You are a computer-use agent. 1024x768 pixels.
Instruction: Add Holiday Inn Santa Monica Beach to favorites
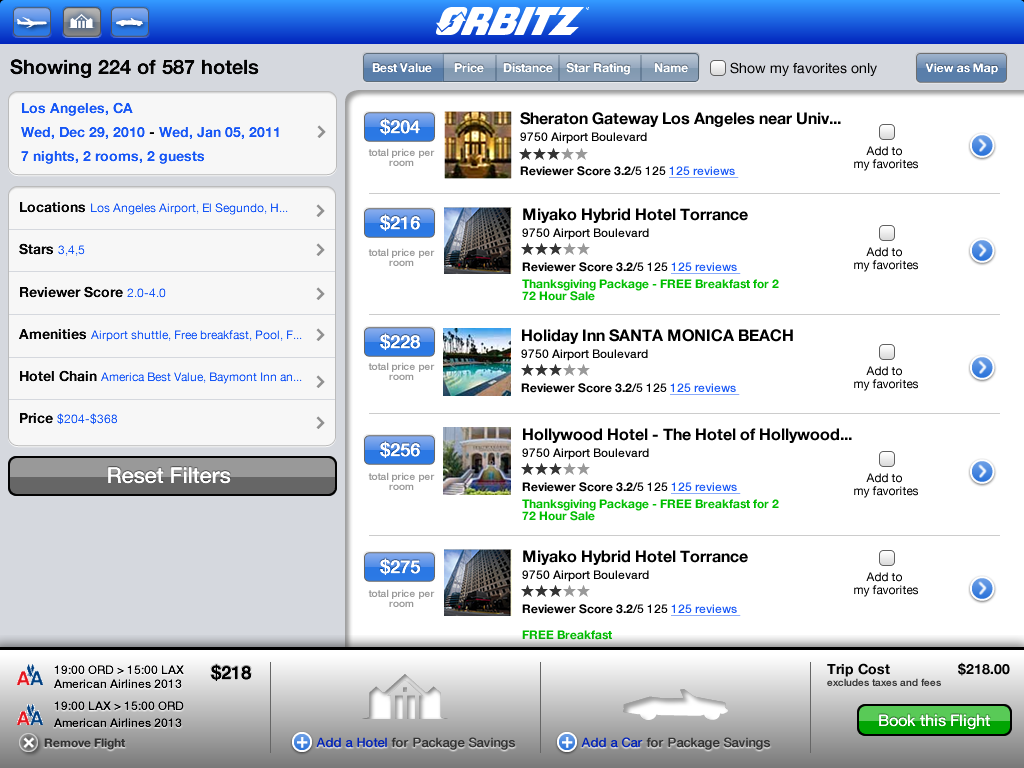887,352
